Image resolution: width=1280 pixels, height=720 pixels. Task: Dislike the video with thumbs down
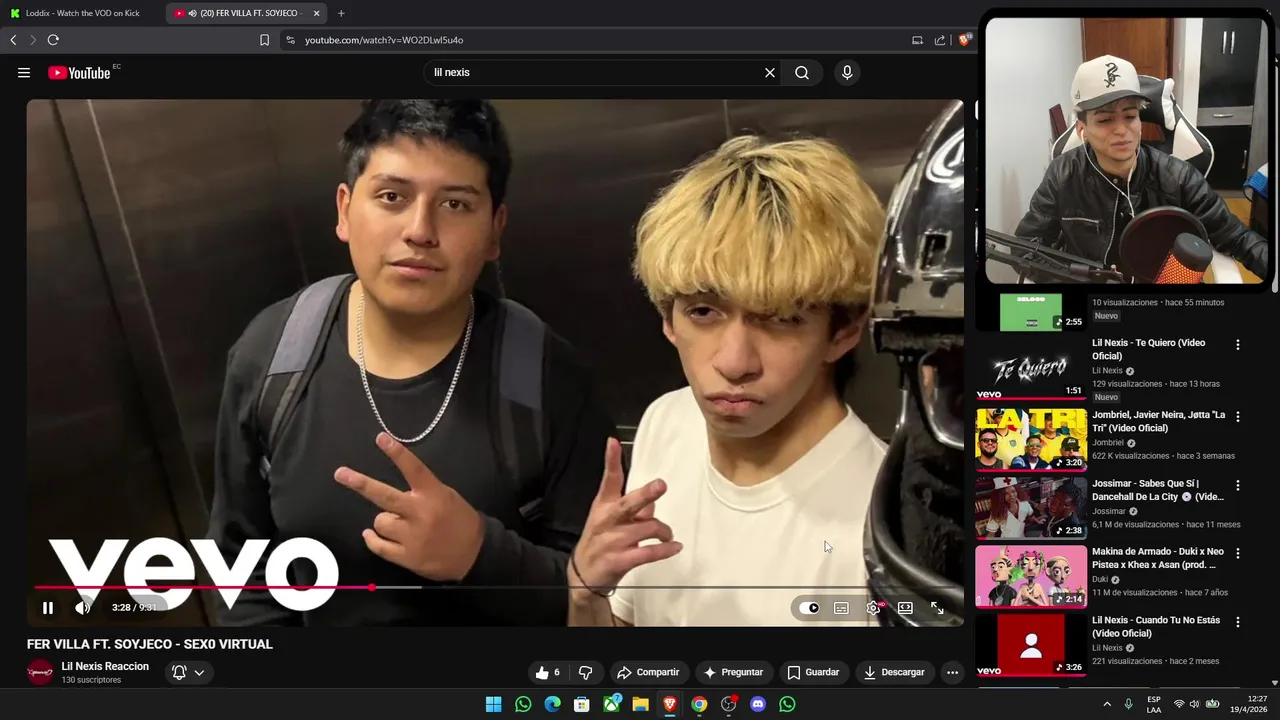click(x=586, y=673)
